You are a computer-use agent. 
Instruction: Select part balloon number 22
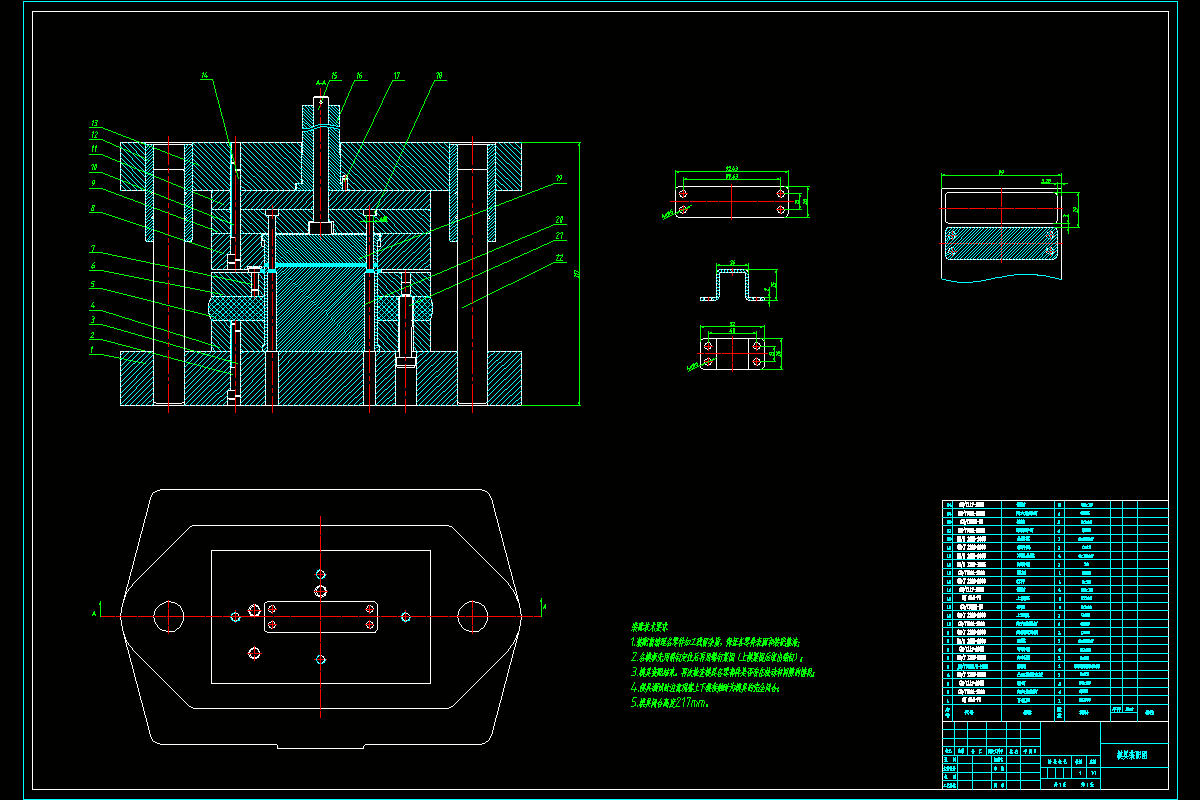tap(560, 259)
